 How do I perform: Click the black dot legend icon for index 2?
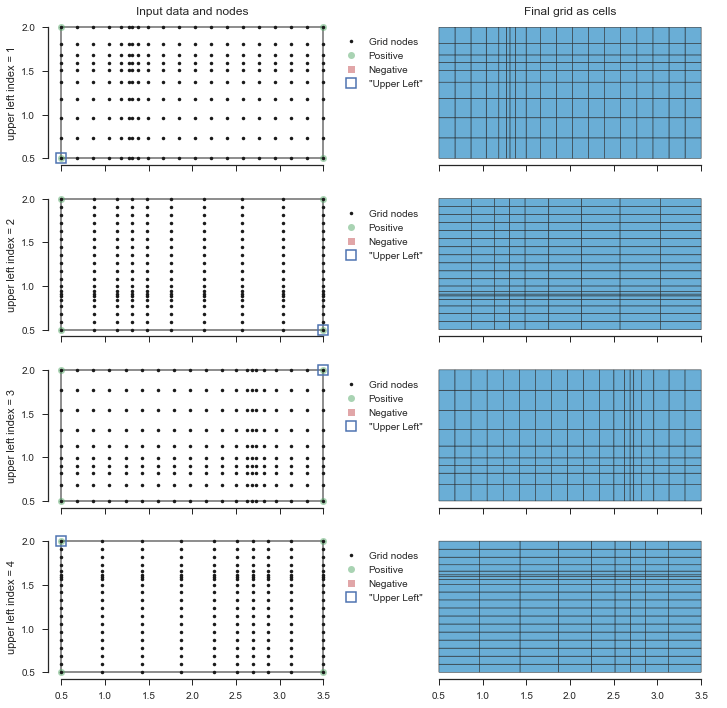[x=351, y=214]
